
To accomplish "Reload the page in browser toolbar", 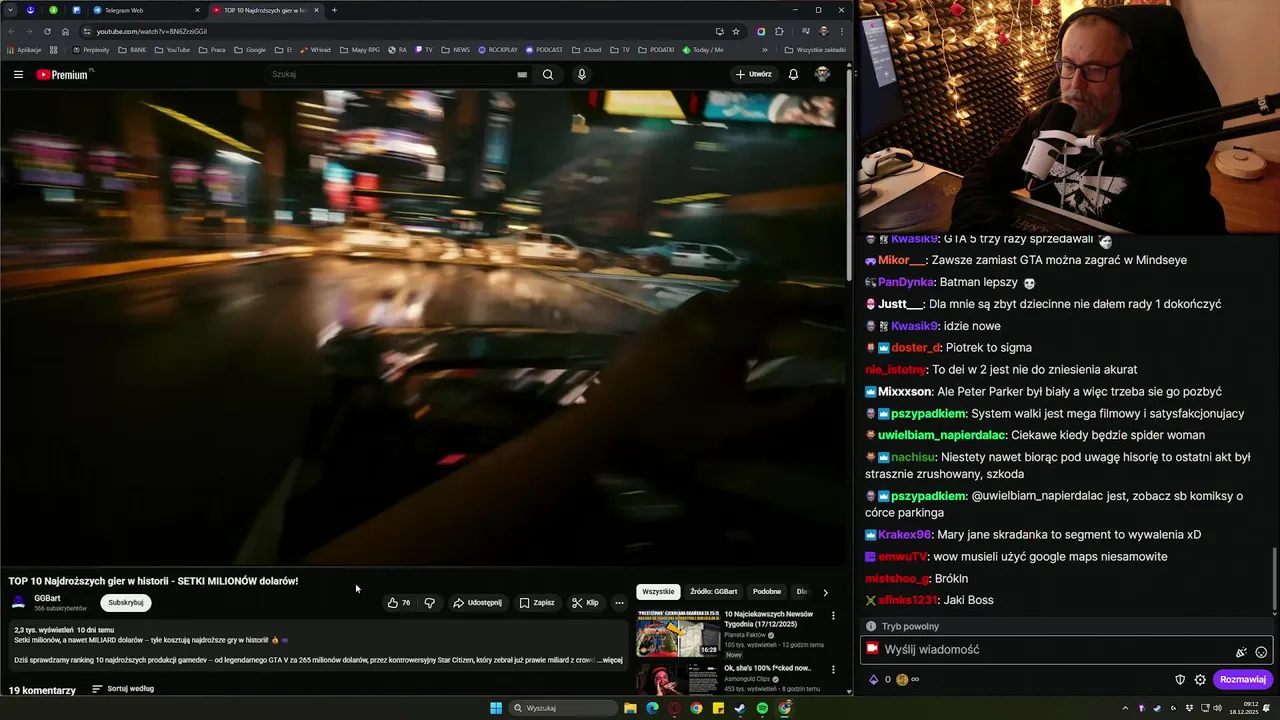I will (x=47, y=31).
